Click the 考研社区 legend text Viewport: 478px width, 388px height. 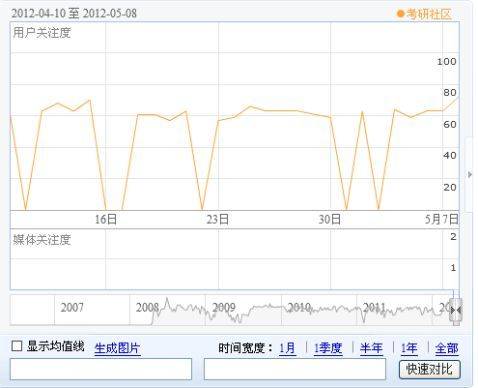coord(429,14)
